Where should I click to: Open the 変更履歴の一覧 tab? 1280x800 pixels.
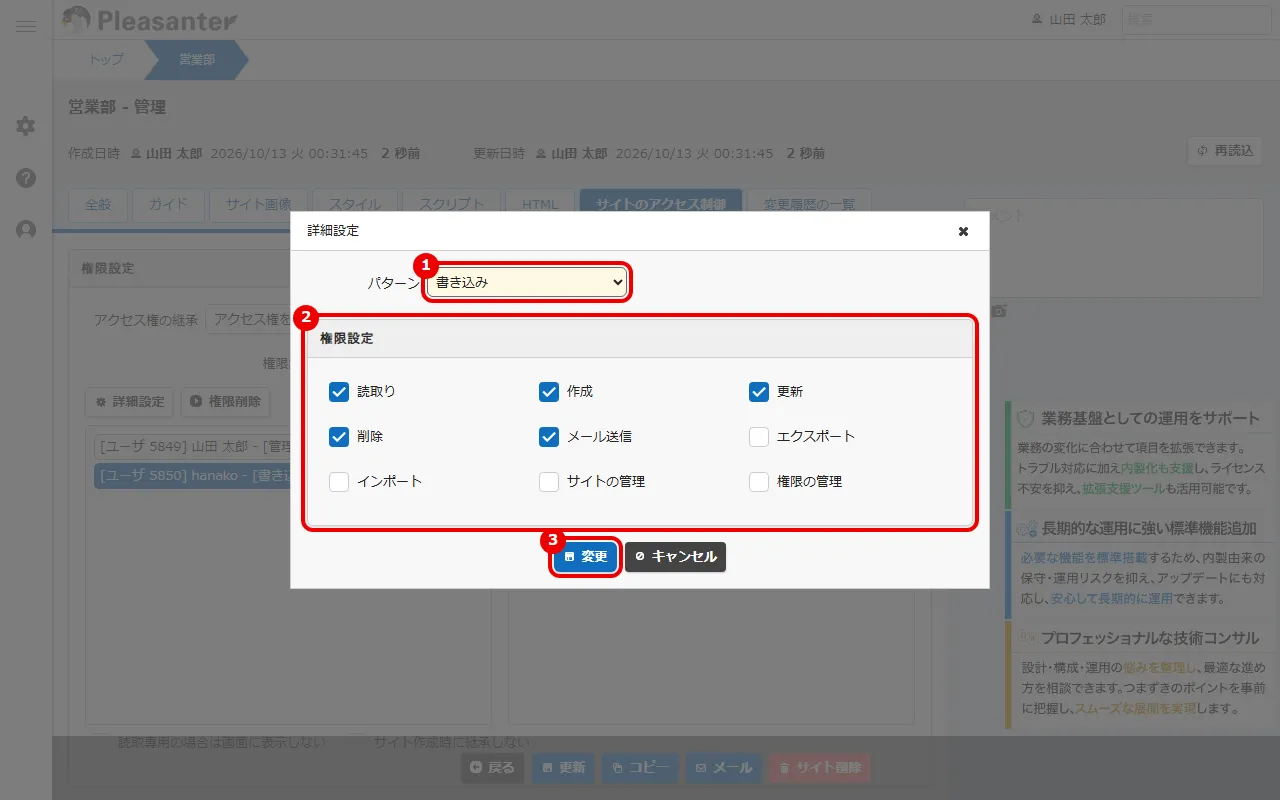(x=809, y=205)
